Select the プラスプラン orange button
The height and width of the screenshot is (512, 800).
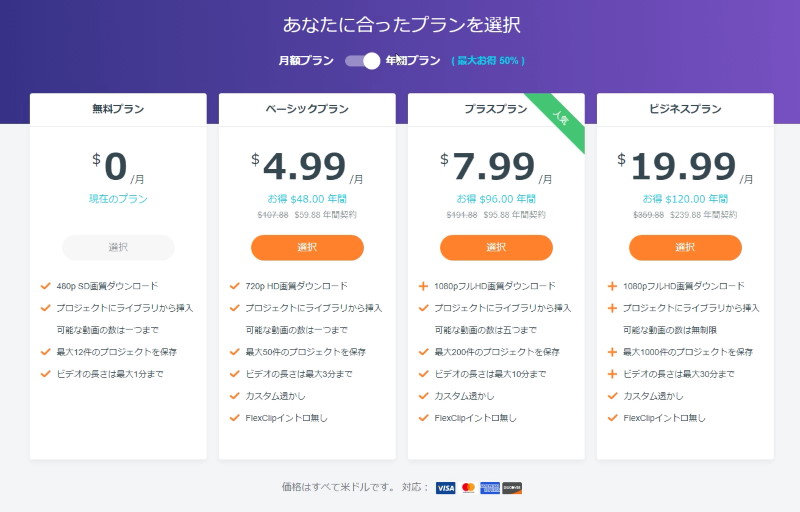click(496, 247)
